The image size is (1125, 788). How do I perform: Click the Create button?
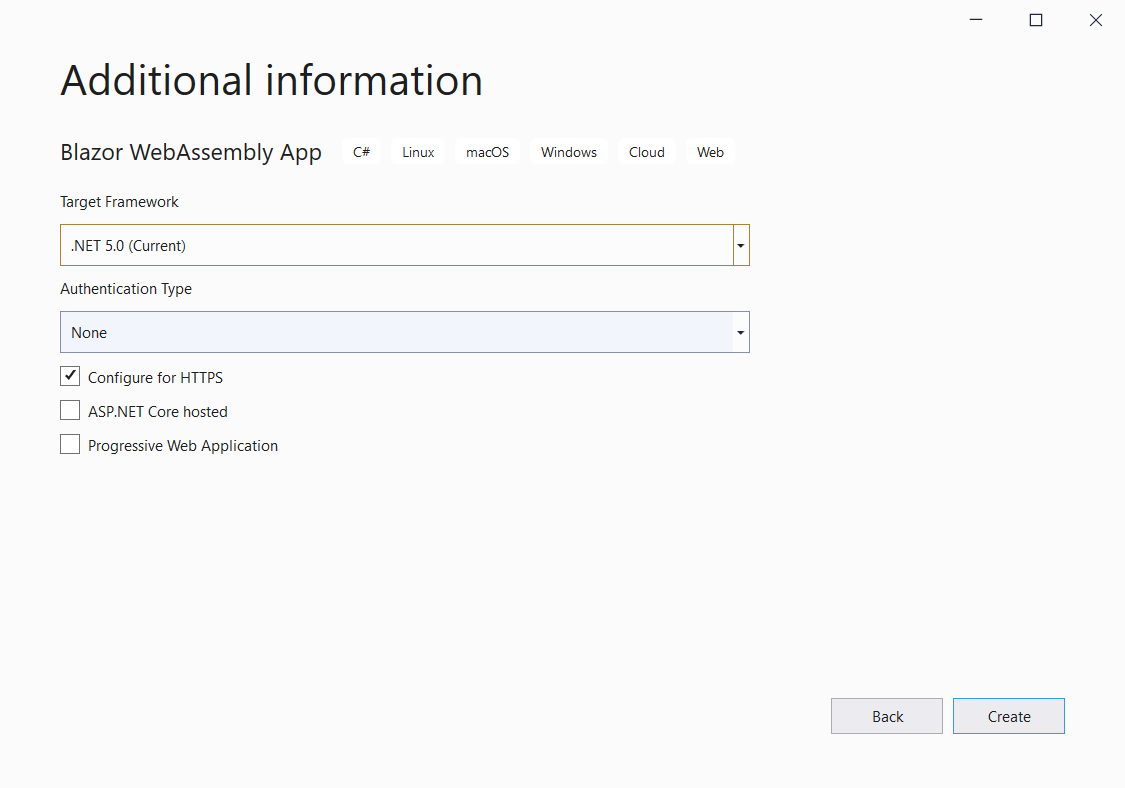pyautogui.click(x=1008, y=716)
